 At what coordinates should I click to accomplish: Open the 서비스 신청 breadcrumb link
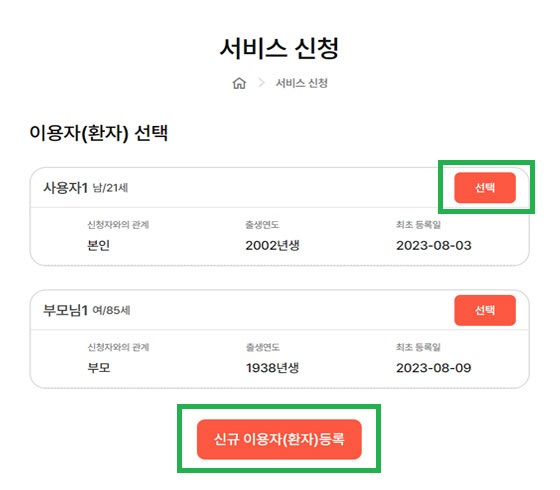point(301,83)
